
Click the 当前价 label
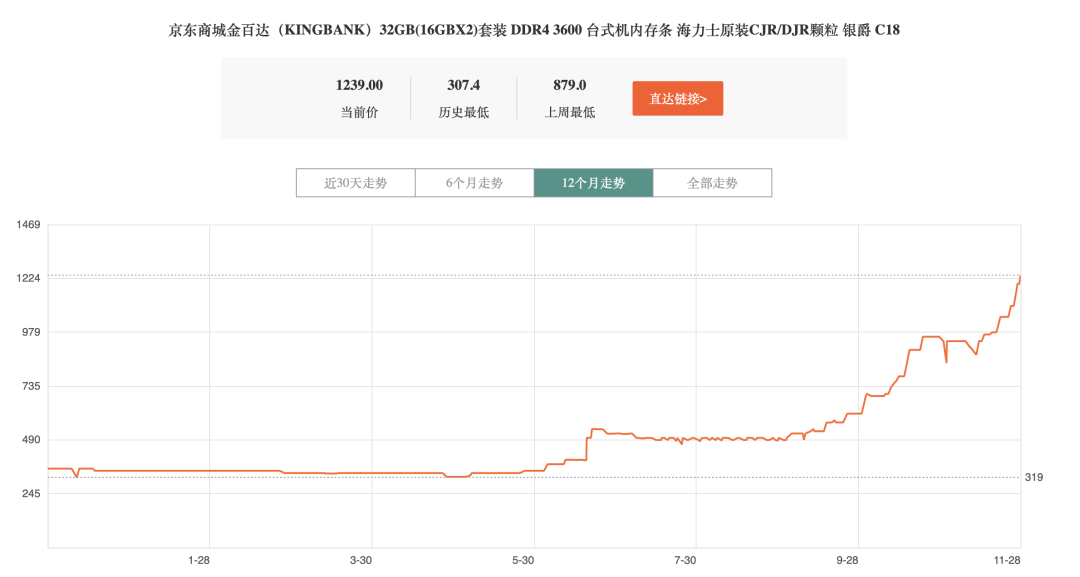pyautogui.click(x=359, y=112)
